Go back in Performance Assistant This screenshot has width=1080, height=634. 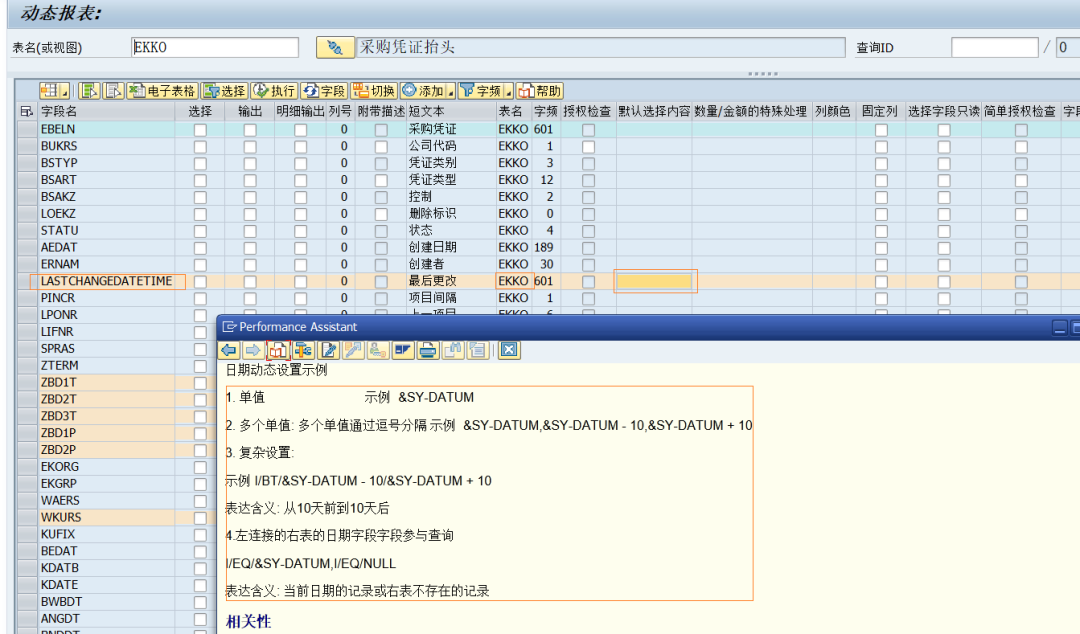tap(229, 350)
